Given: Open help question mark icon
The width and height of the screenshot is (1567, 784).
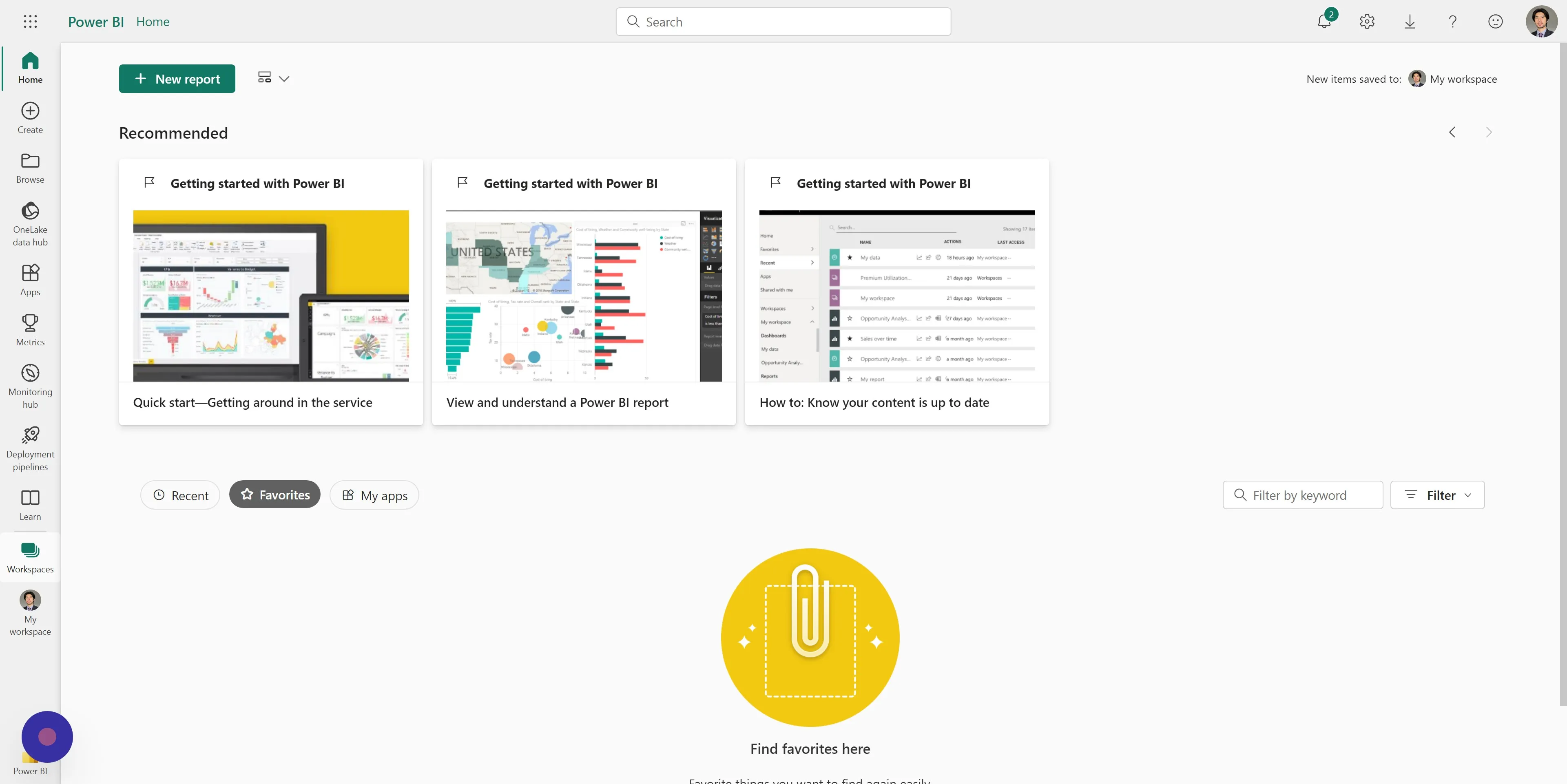Looking at the screenshot, I should (1453, 22).
